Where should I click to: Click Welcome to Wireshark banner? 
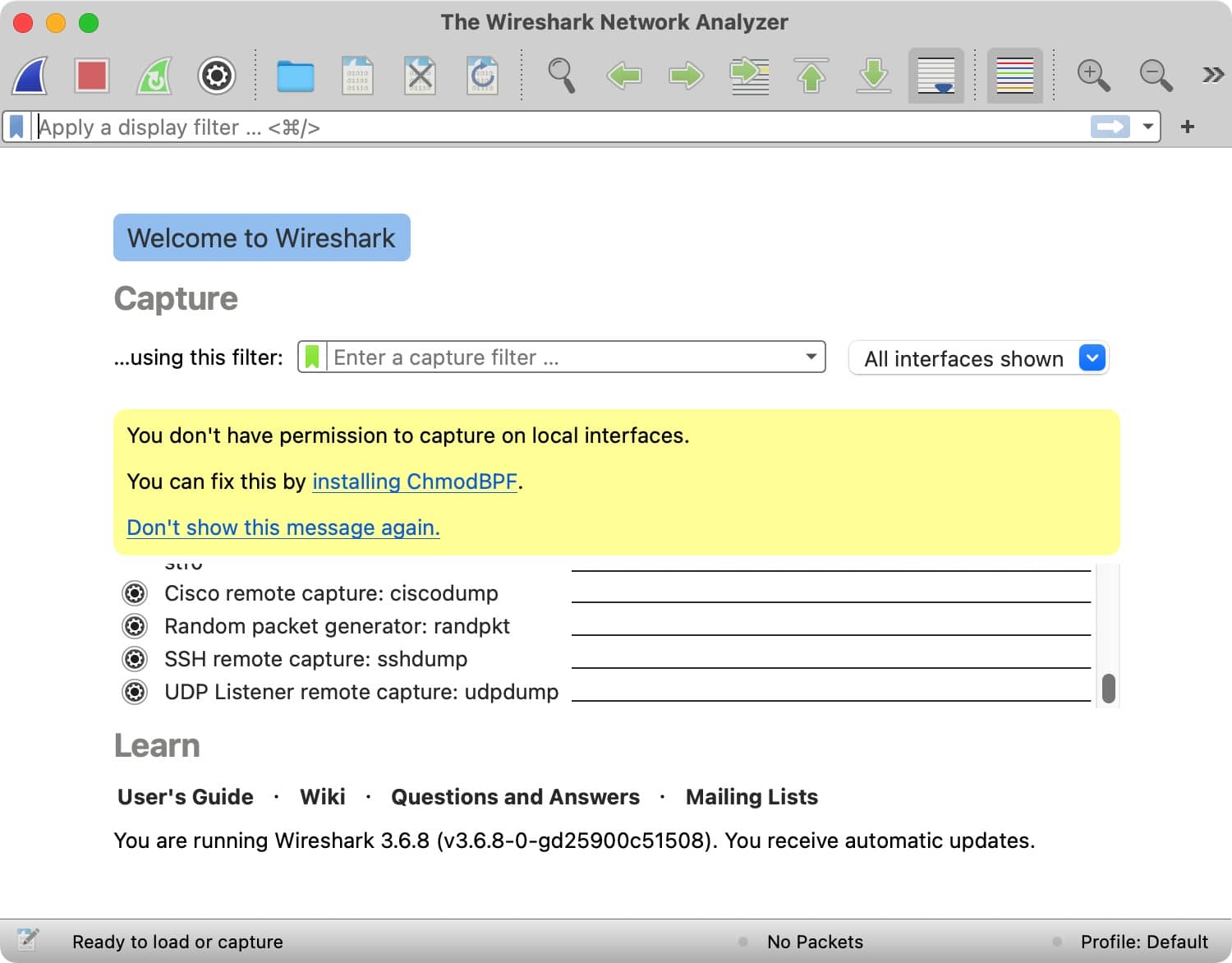click(261, 237)
